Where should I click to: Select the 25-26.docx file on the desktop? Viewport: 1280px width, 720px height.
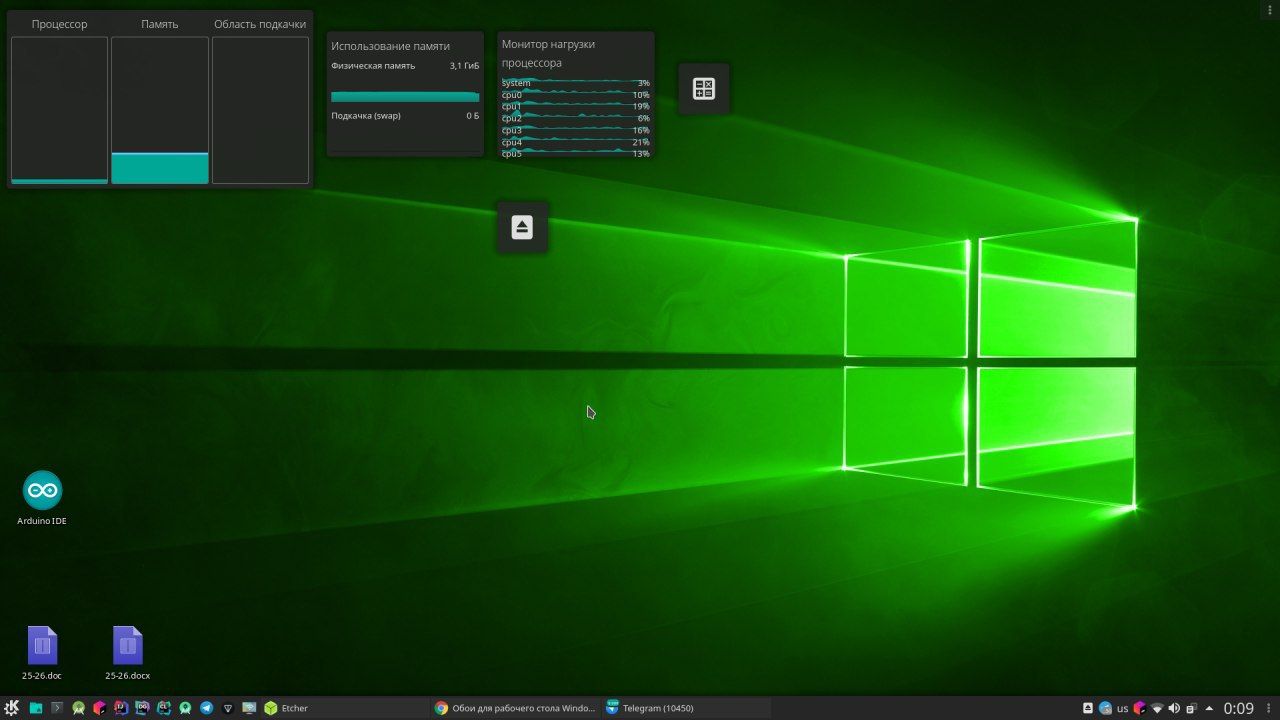(128, 653)
